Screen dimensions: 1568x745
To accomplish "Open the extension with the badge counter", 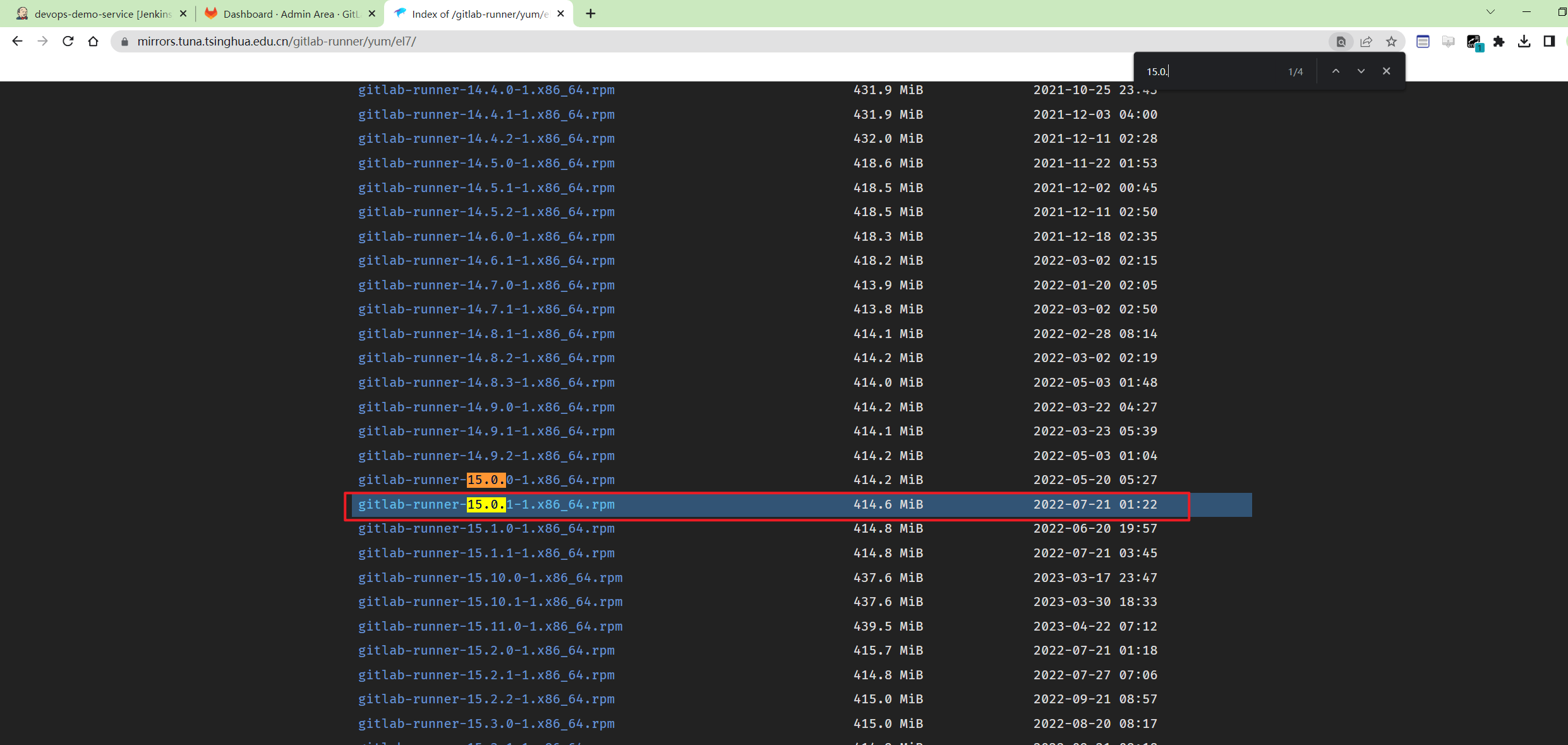I will click(1475, 42).
